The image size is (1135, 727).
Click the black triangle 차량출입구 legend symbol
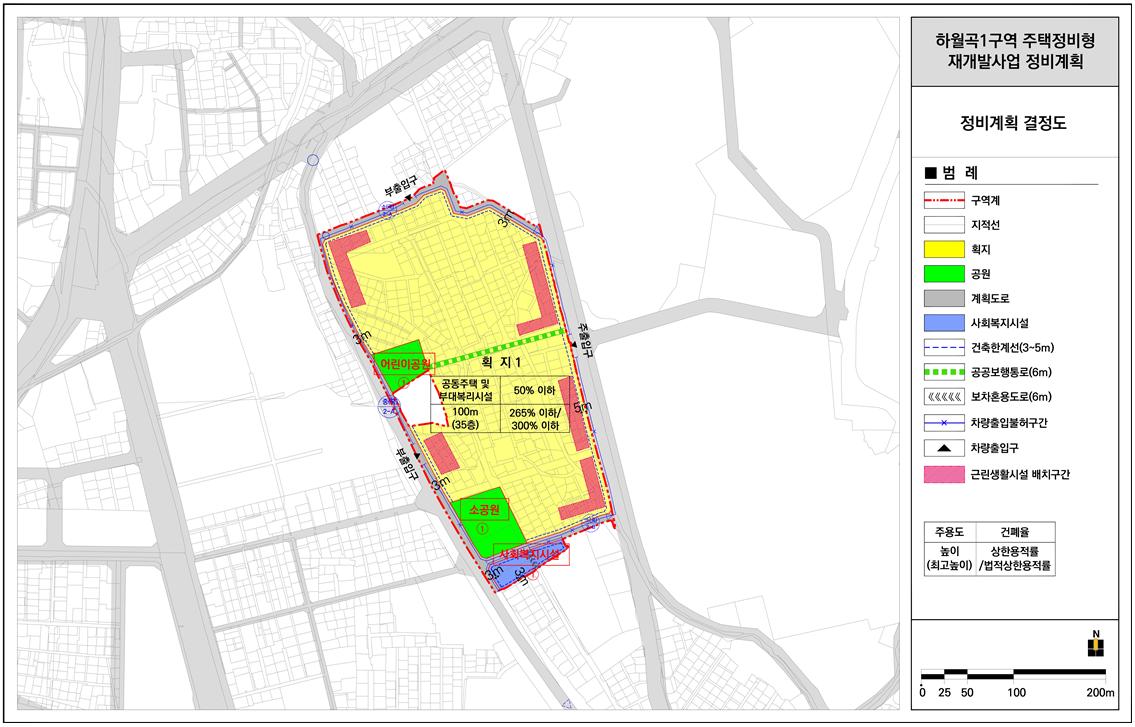pos(944,448)
